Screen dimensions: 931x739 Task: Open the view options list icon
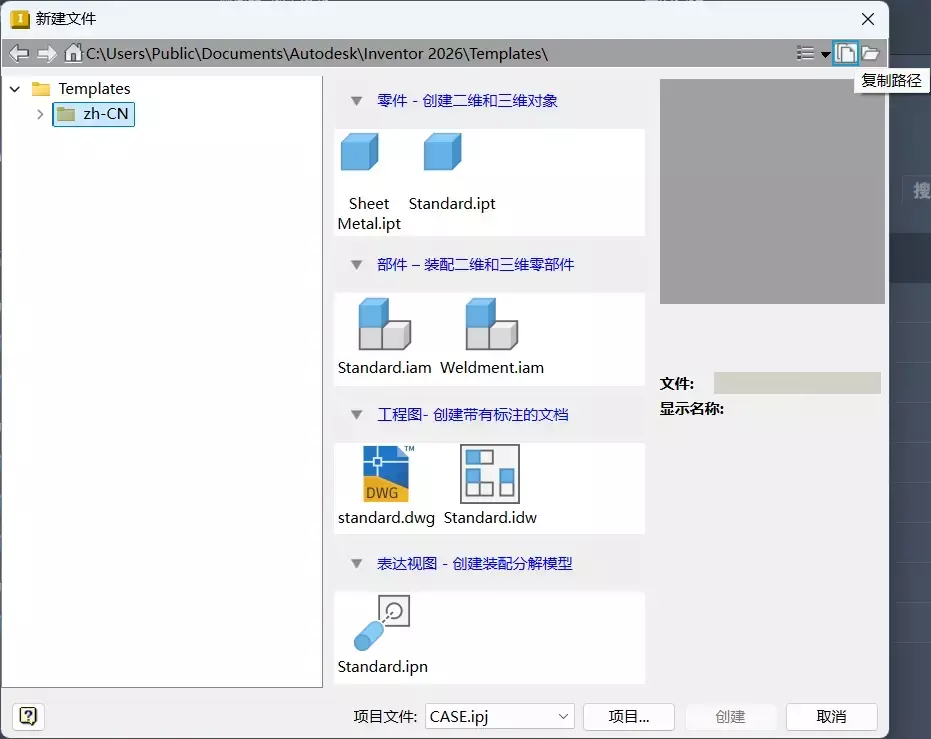(805, 53)
